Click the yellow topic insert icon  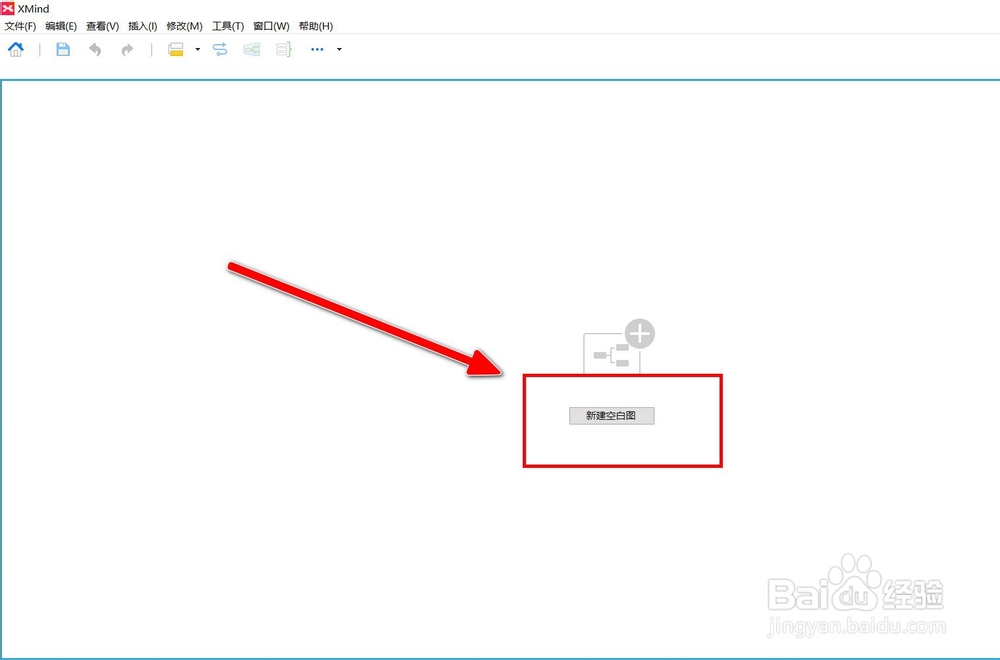pyautogui.click(x=176, y=49)
